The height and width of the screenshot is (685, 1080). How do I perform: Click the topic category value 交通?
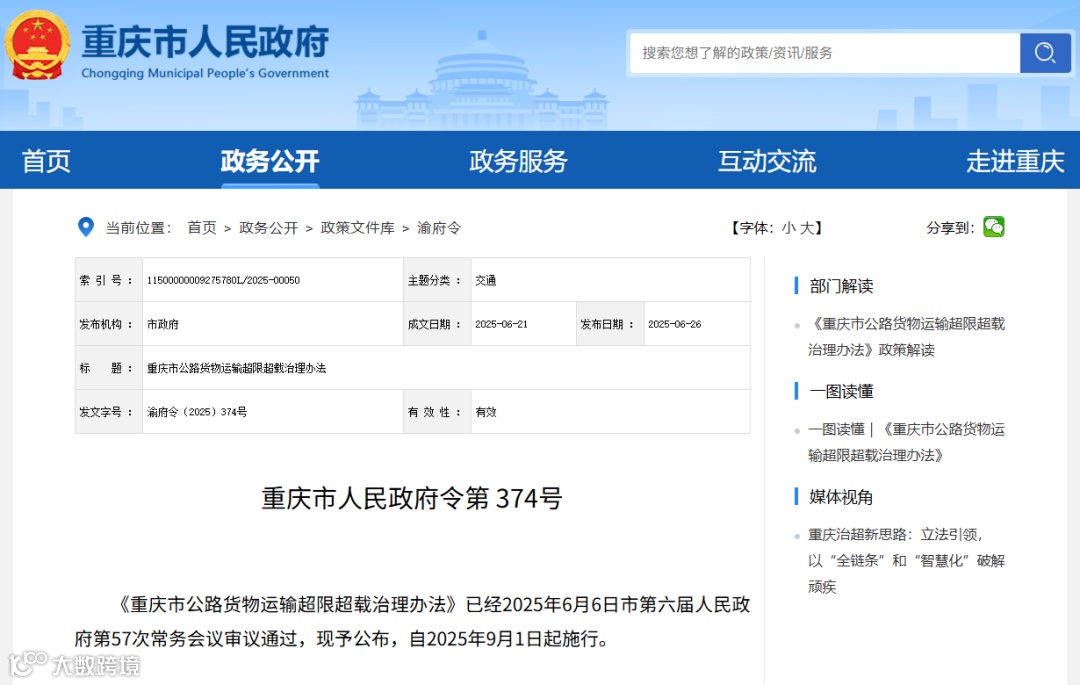tap(486, 280)
